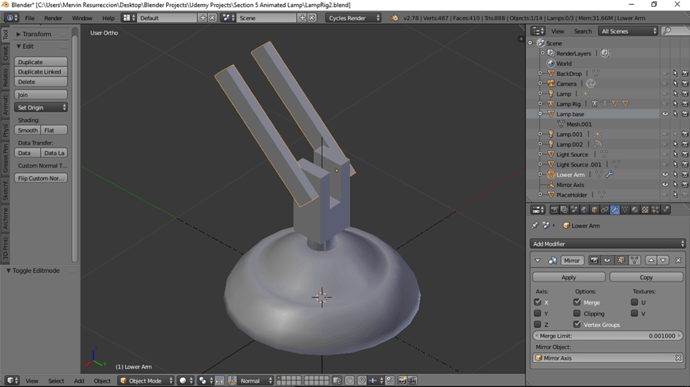
Task: Open the Set Origin dropdown
Action: 41,107
